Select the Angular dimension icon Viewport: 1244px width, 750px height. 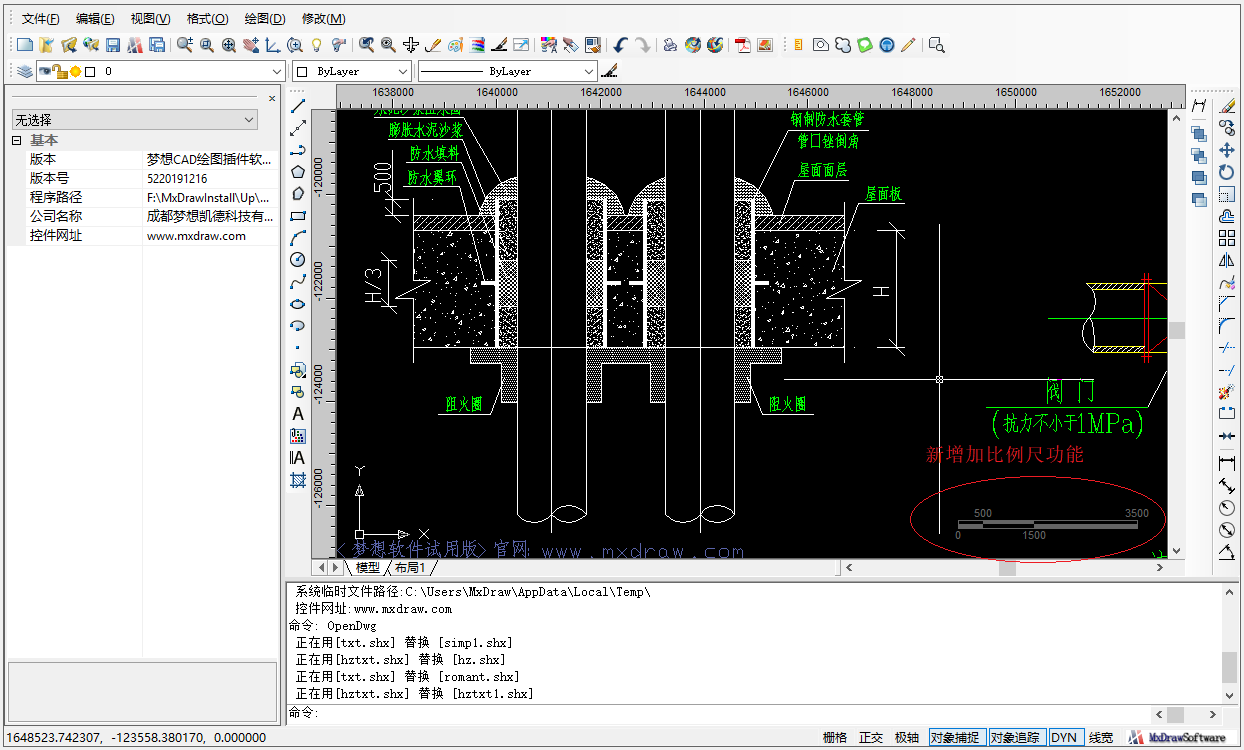point(1227,552)
